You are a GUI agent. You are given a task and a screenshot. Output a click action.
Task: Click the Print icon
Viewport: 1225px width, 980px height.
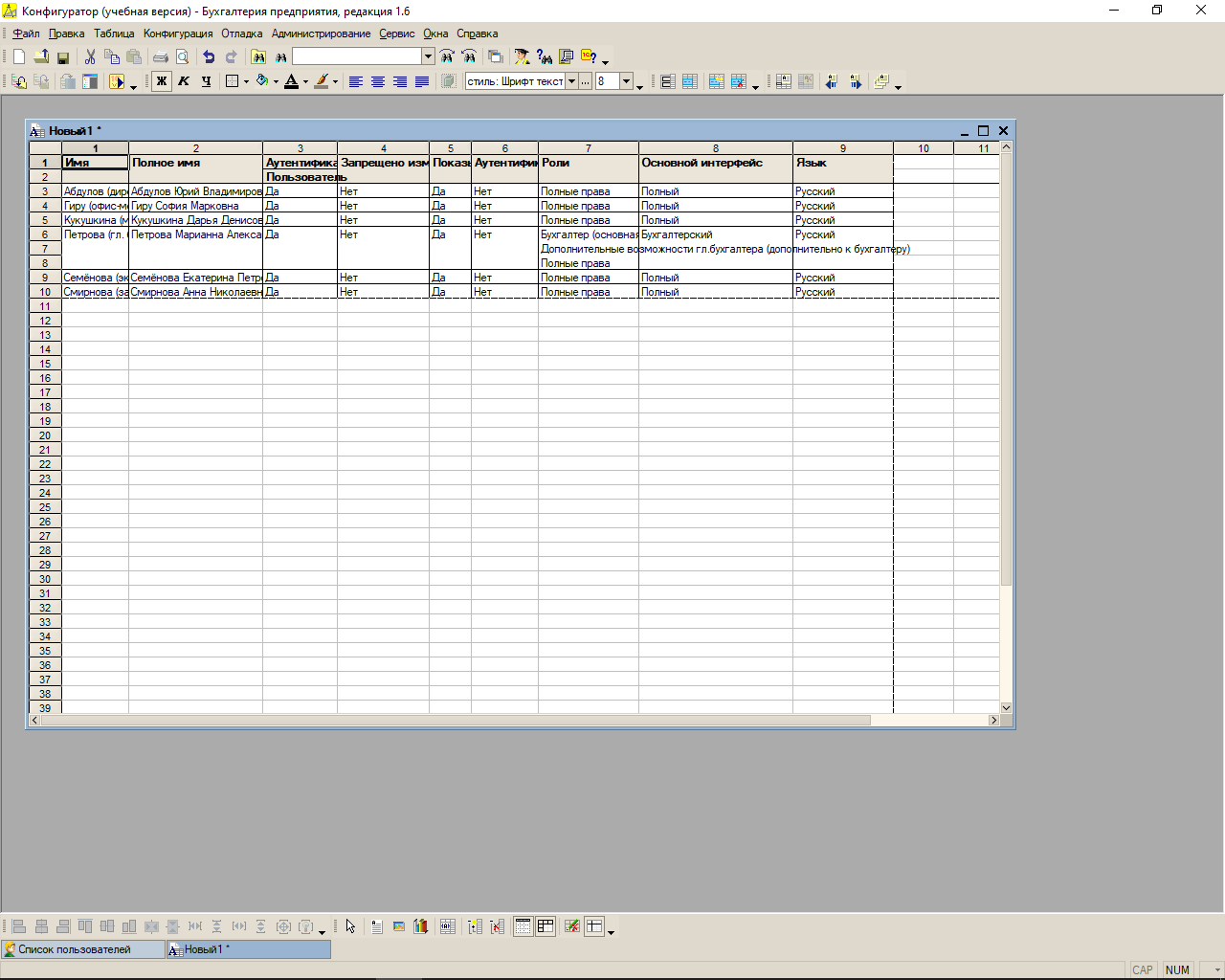161,57
